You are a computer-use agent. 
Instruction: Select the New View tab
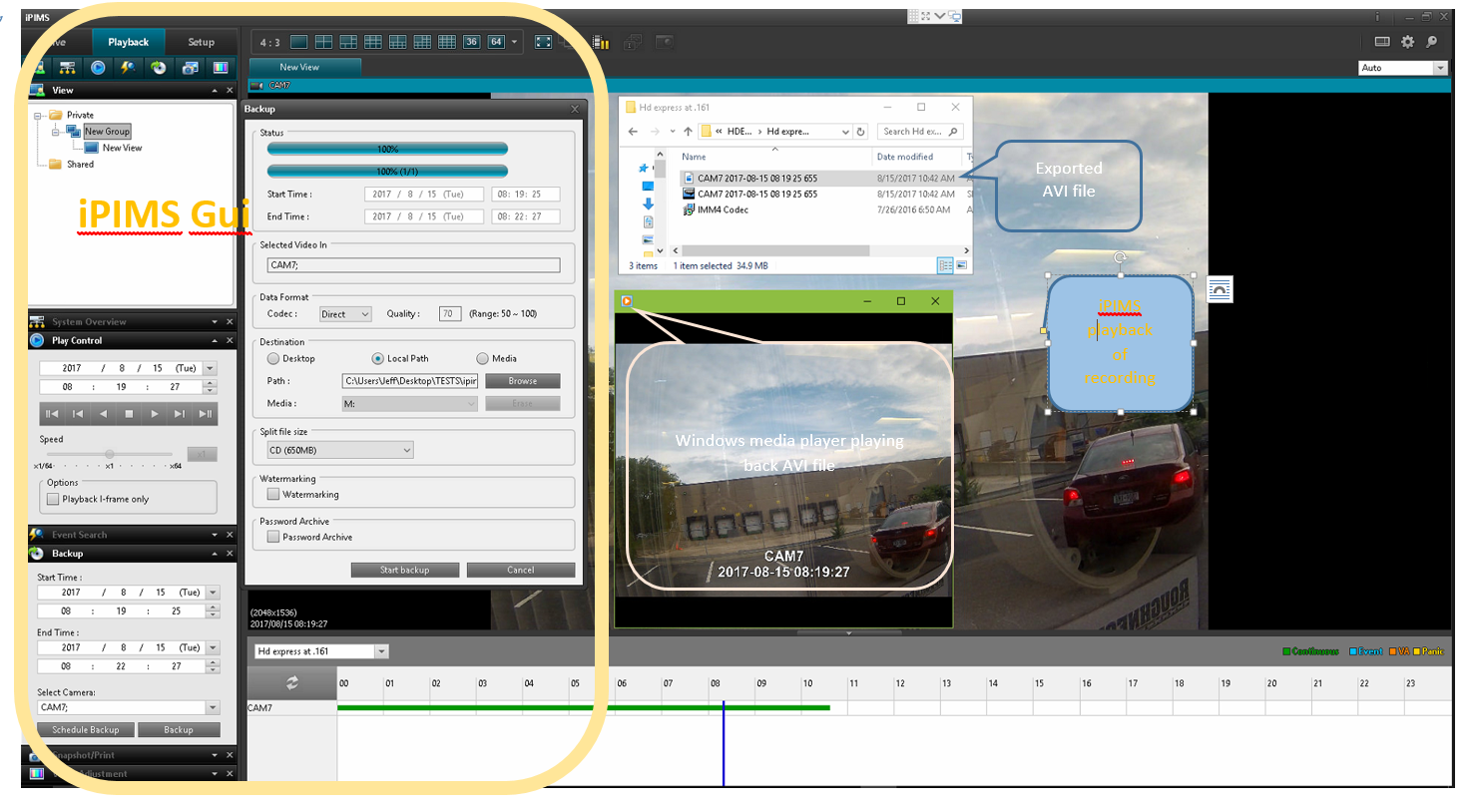[x=299, y=67]
